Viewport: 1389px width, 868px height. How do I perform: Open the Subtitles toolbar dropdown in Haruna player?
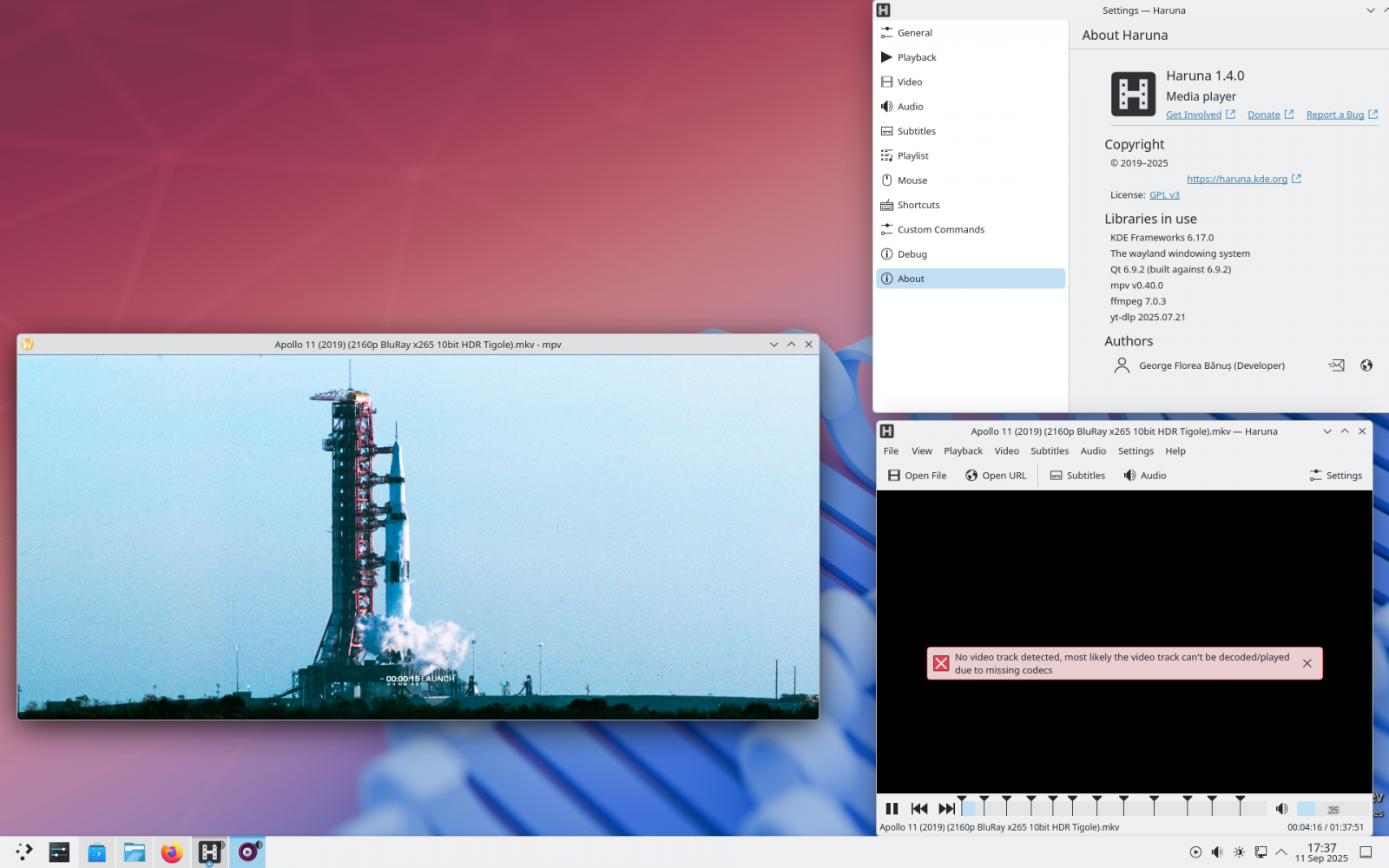[x=1077, y=476]
